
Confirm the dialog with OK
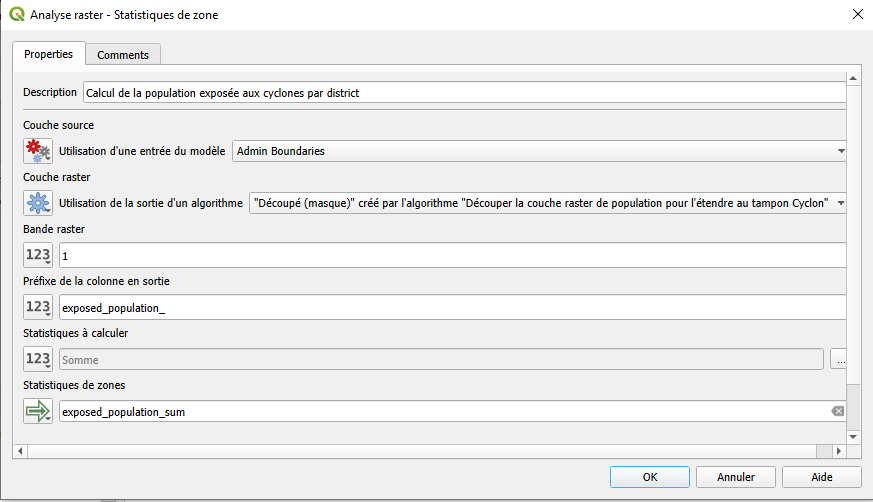[x=649, y=477]
